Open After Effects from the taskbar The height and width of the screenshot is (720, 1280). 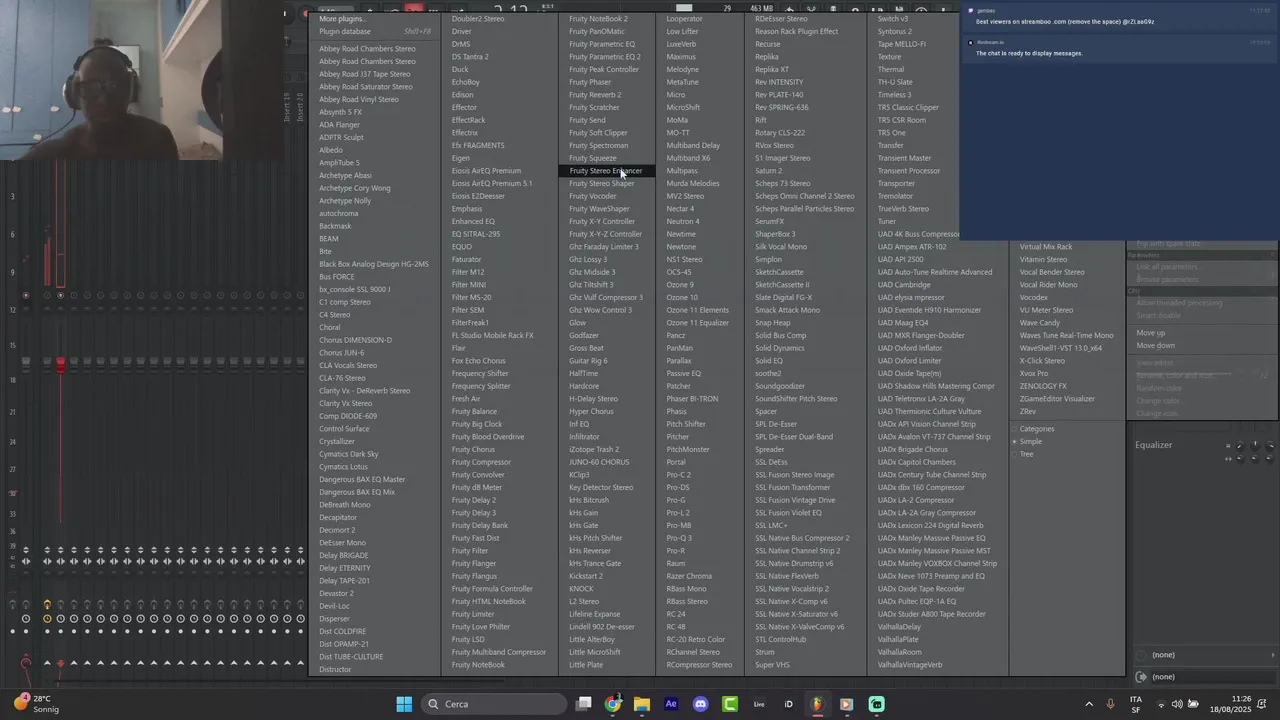click(x=671, y=704)
